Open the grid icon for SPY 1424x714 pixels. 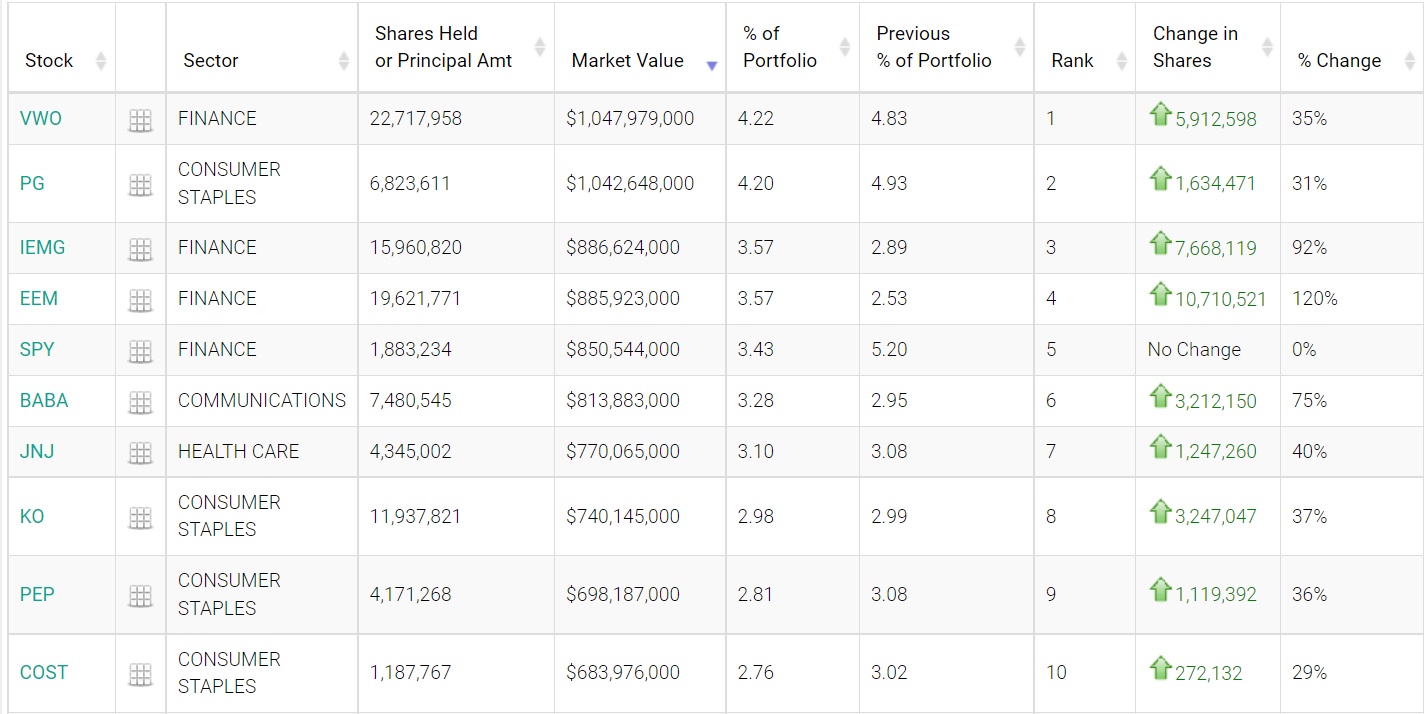click(140, 351)
